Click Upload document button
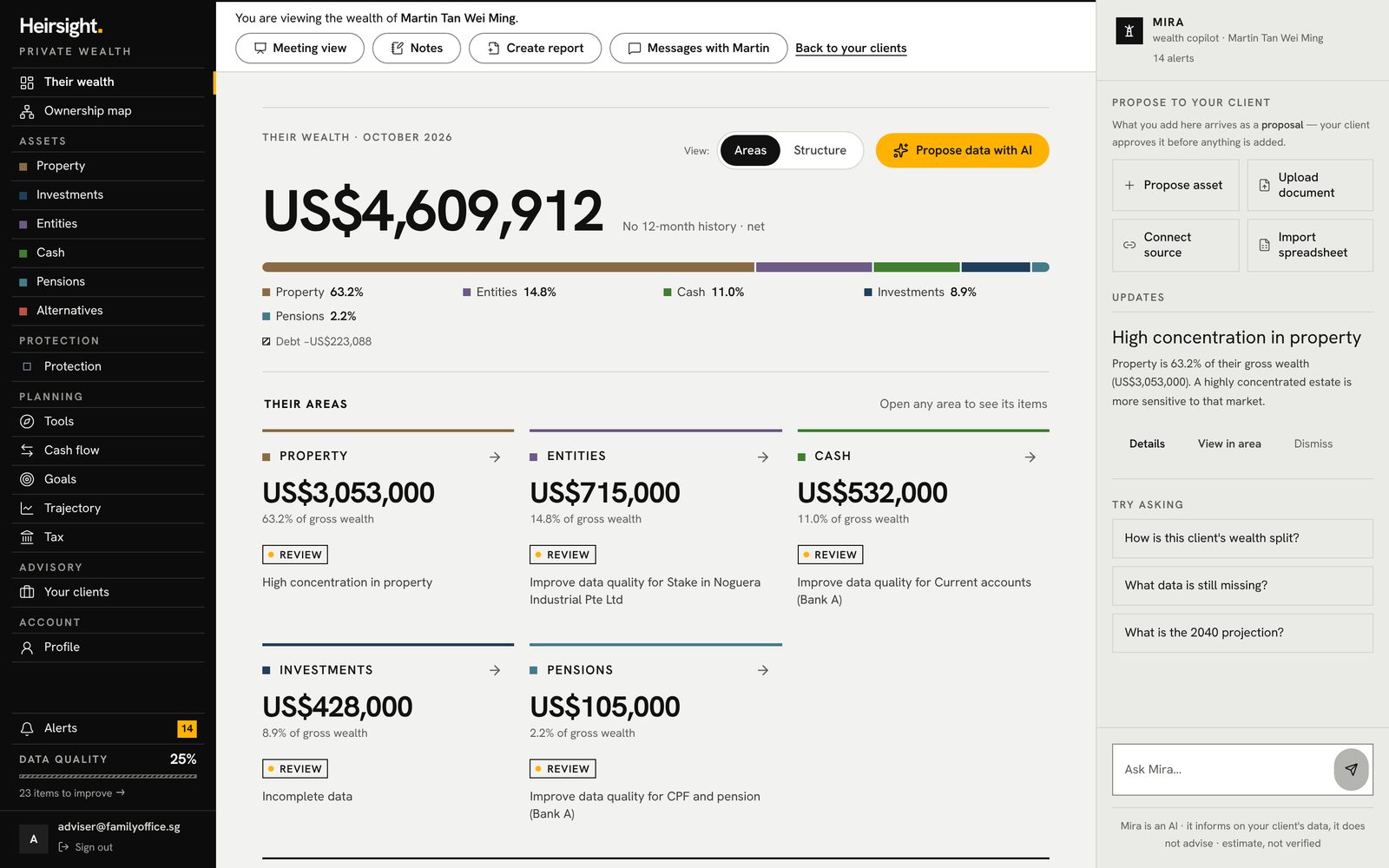Screen dimensions: 1389x868 pos(1310,185)
